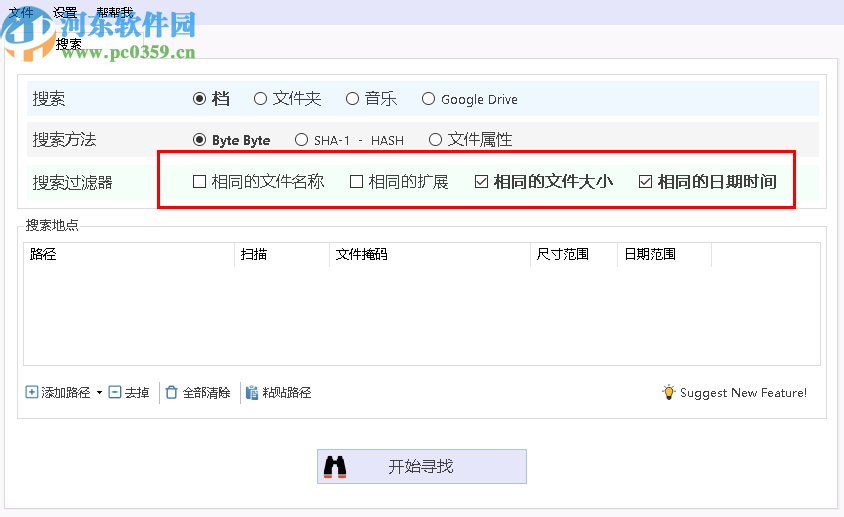Switch to the 搜索 tab
Image resolution: width=844 pixels, height=517 pixels.
pos(69,44)
